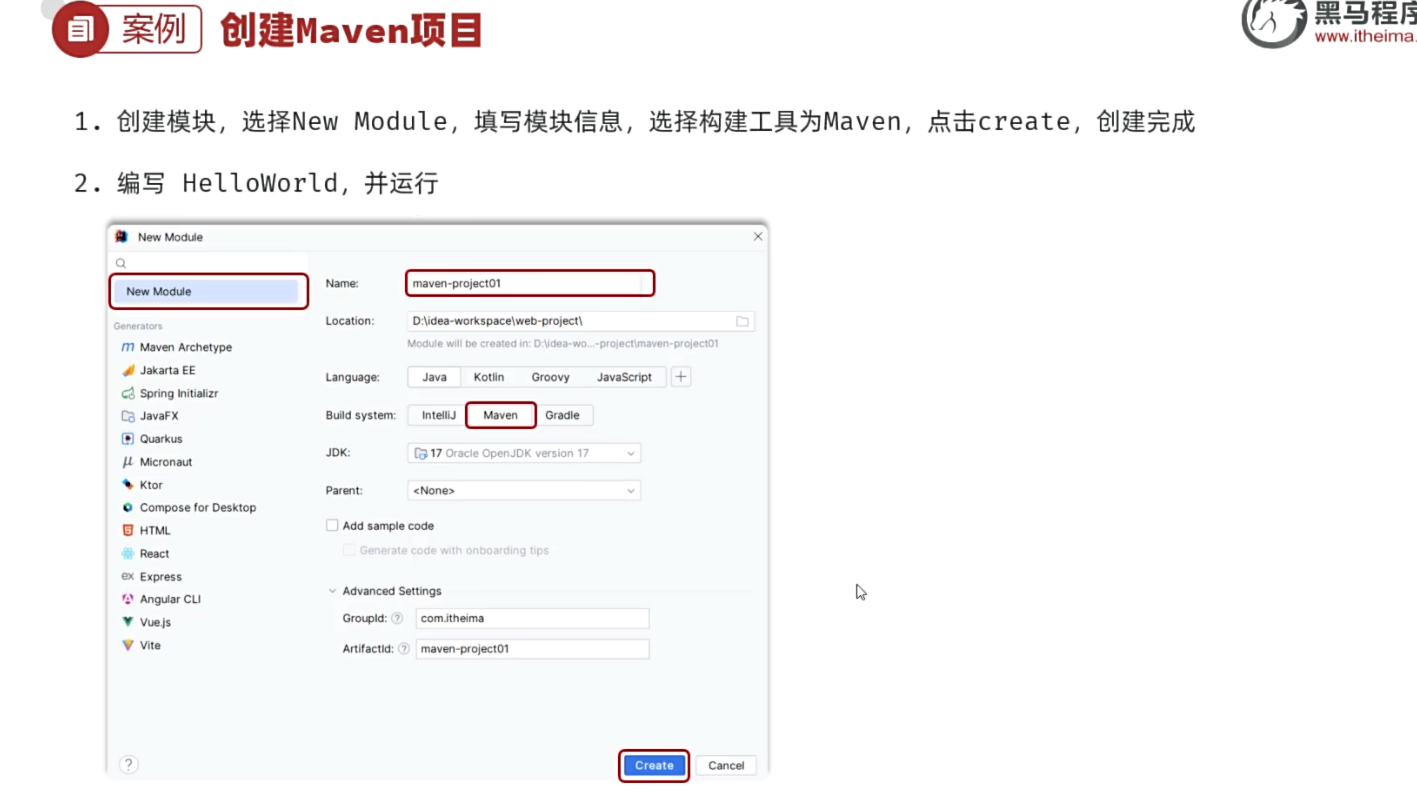Click the Vite generator icon
The image size is (1417, 794).
tap(128, 645)
